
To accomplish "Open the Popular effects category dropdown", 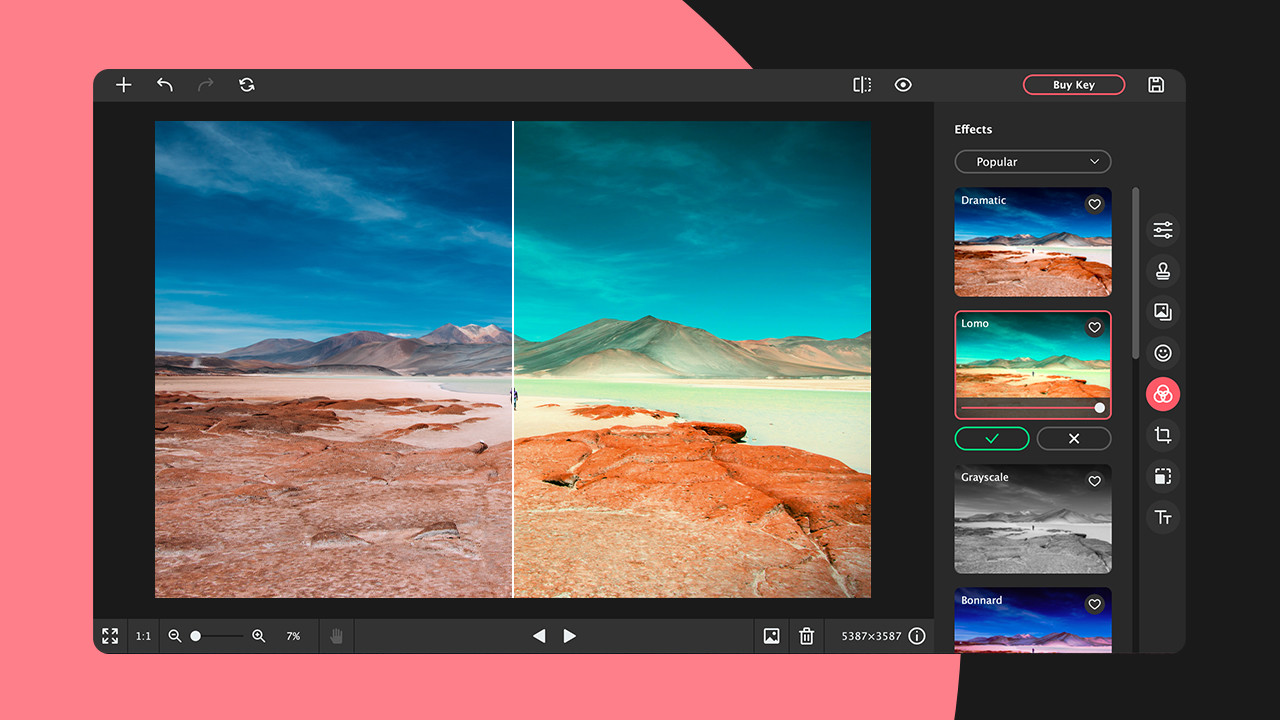I will pyautogui.click(x=1032, y=161).
